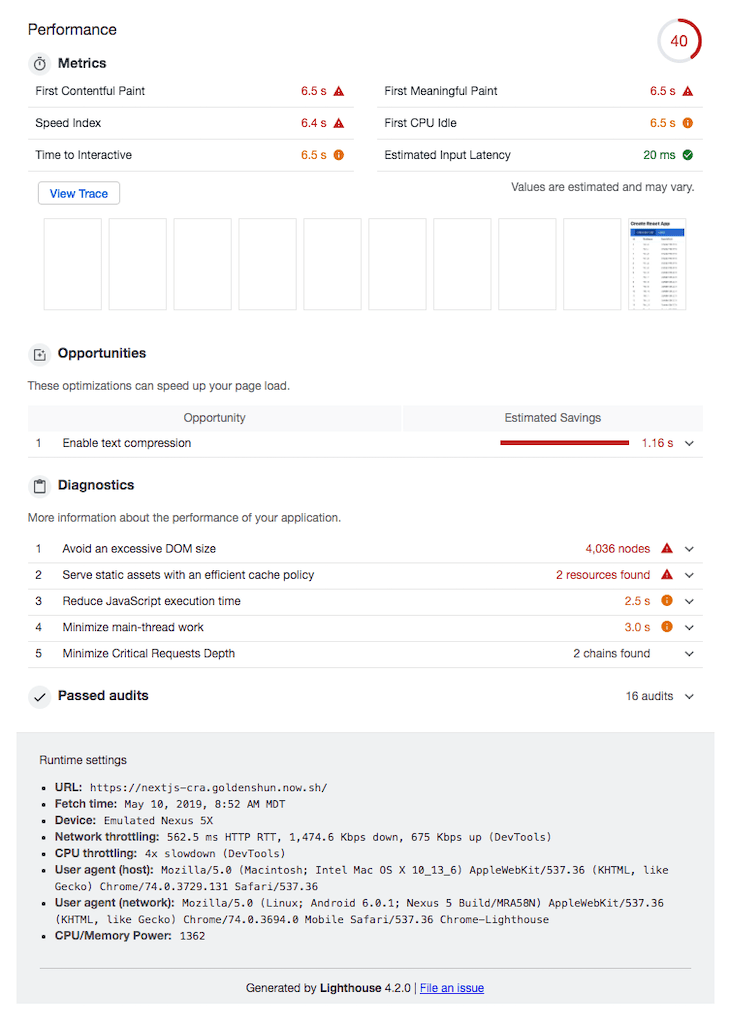730x1026 pixels.
Task: Click the Create React App filmstrip thumbnail
Action: click(657, 264)
